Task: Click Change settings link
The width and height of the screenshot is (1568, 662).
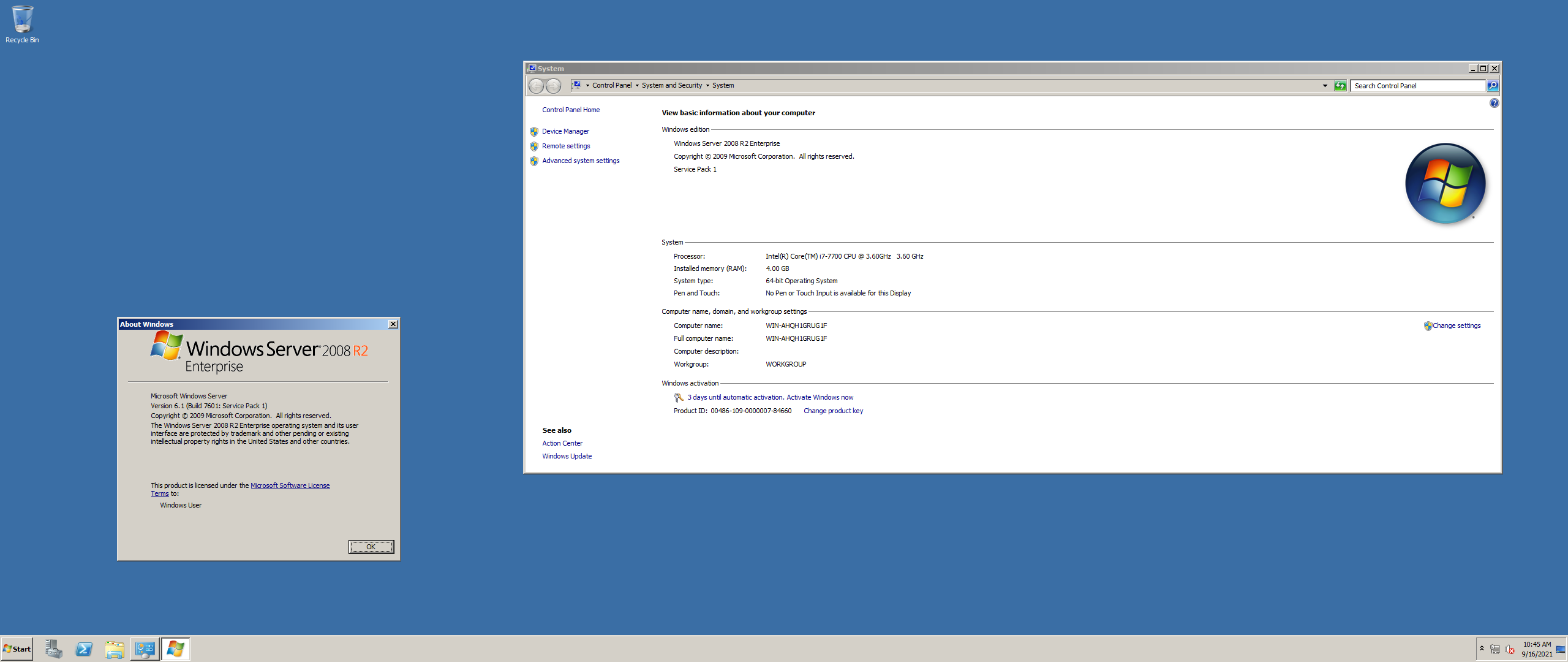Action: click(x=1457, y=326)
